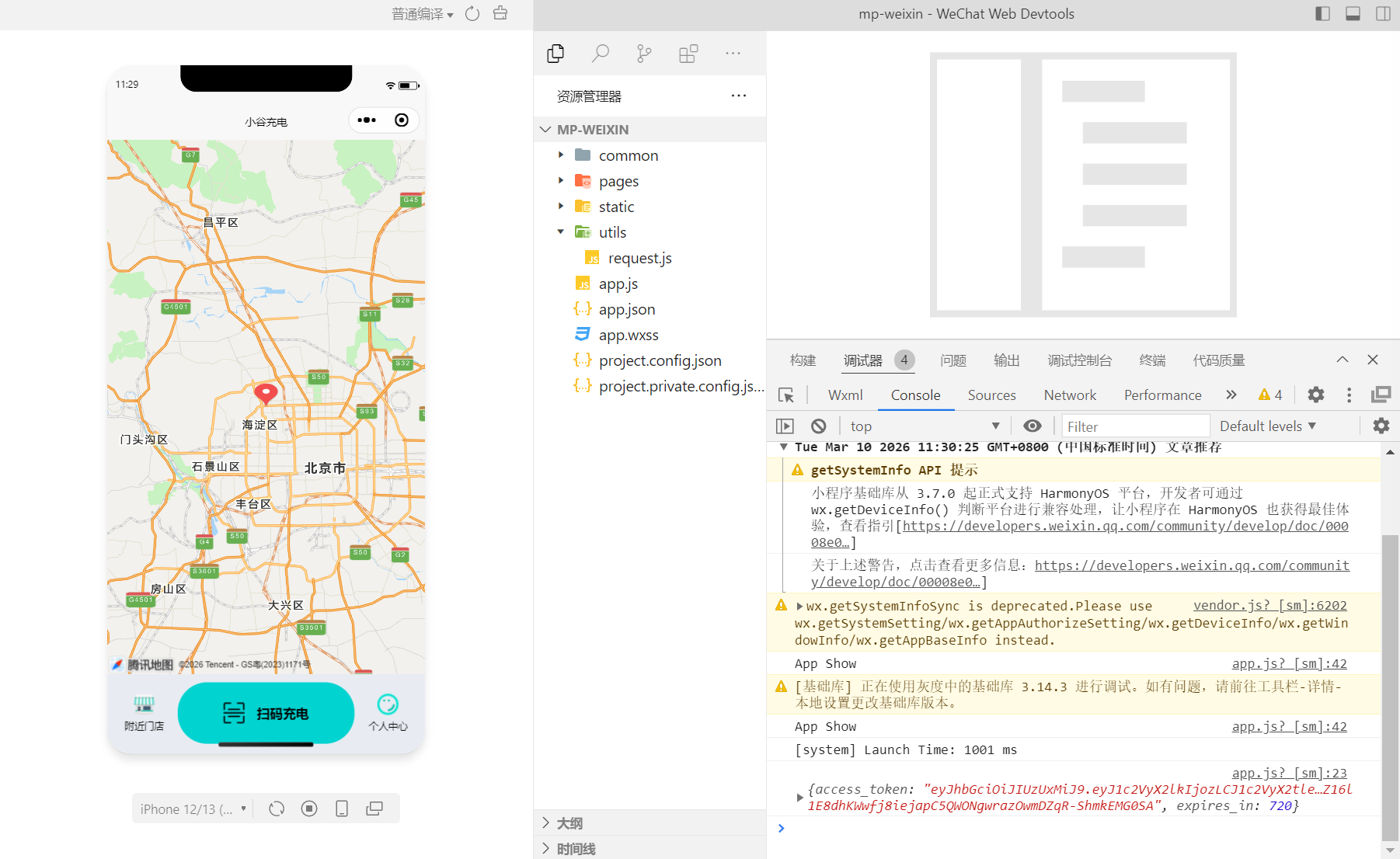Switch to the 输出 tab

click(x=1007, y=360)
